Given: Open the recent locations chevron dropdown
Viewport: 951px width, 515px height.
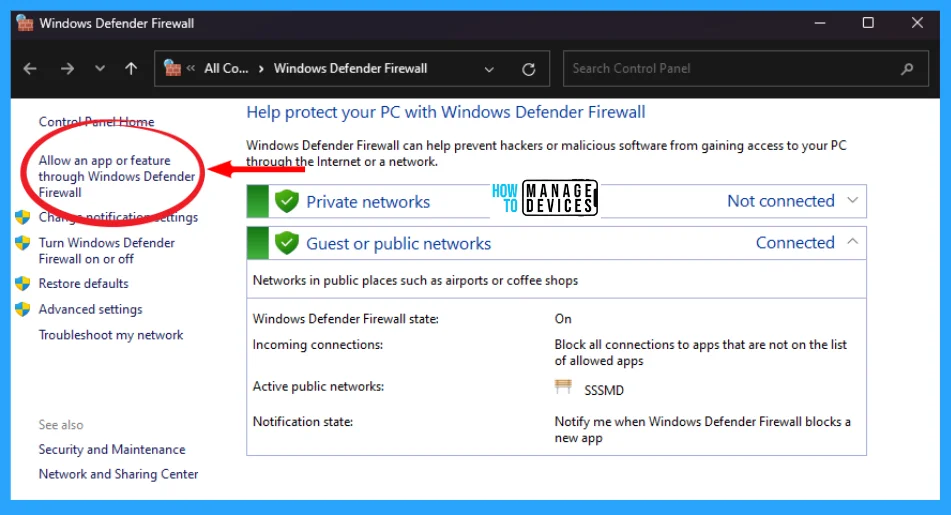Looking at the screenshot, I should click(100, 69).
